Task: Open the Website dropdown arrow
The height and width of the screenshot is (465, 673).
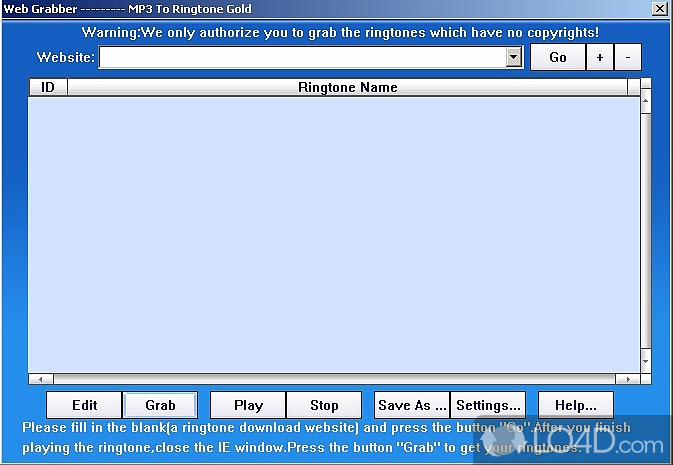Action: coord(514,57)
